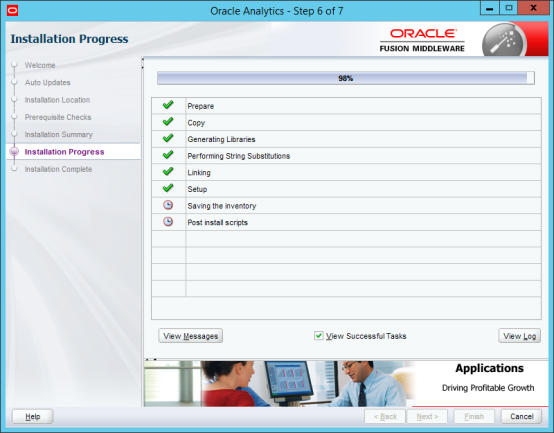Click the green checkmark next to Copy
Screen dimensions: 554x433
[168, 121]
